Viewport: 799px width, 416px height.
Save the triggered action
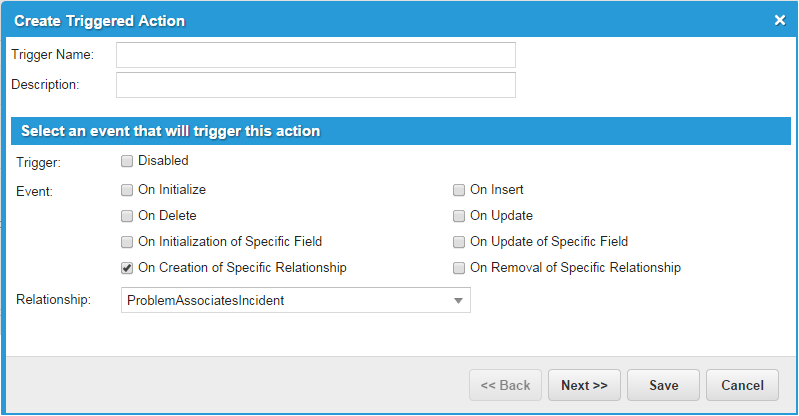(x=664, y=385)
